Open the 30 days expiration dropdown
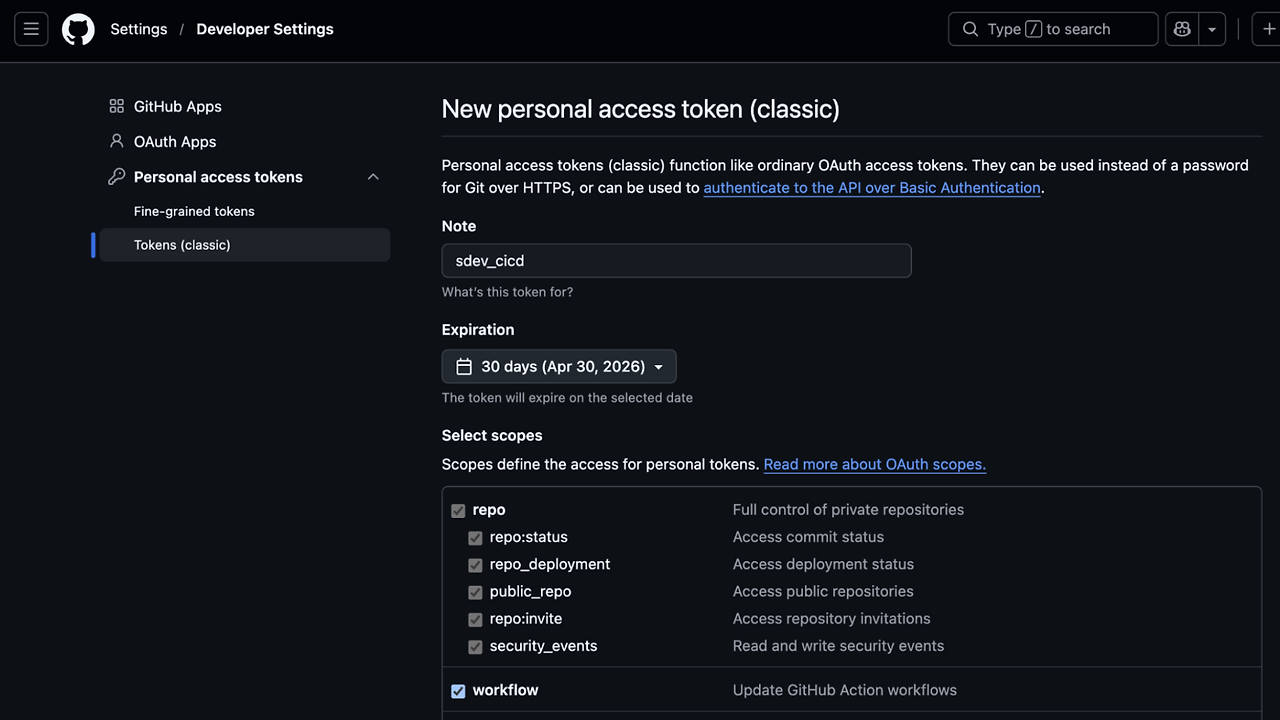This screenshot has width=1280, height=720. click(x=559, y=367)
